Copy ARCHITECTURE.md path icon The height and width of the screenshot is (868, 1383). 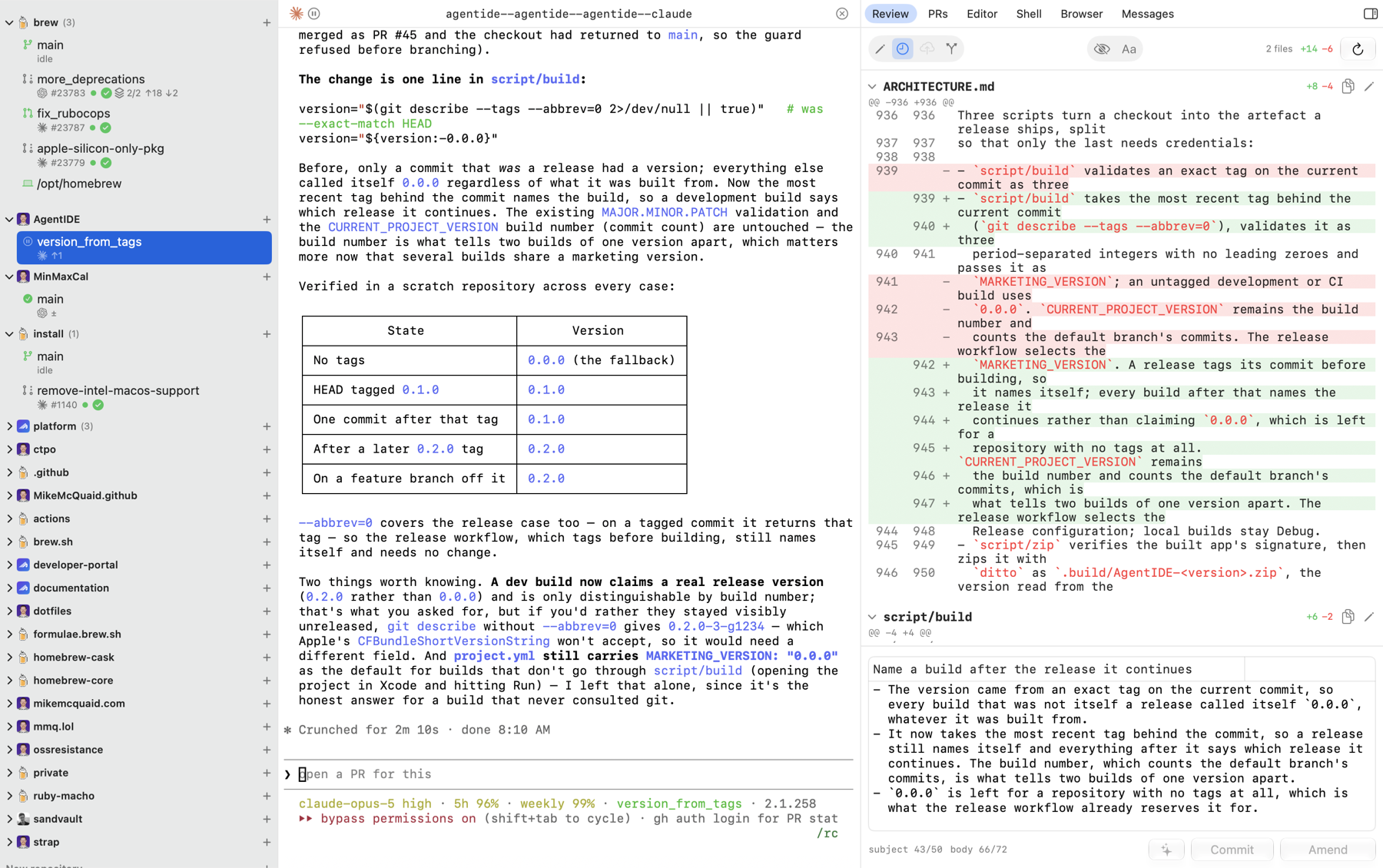[1348, 87]
